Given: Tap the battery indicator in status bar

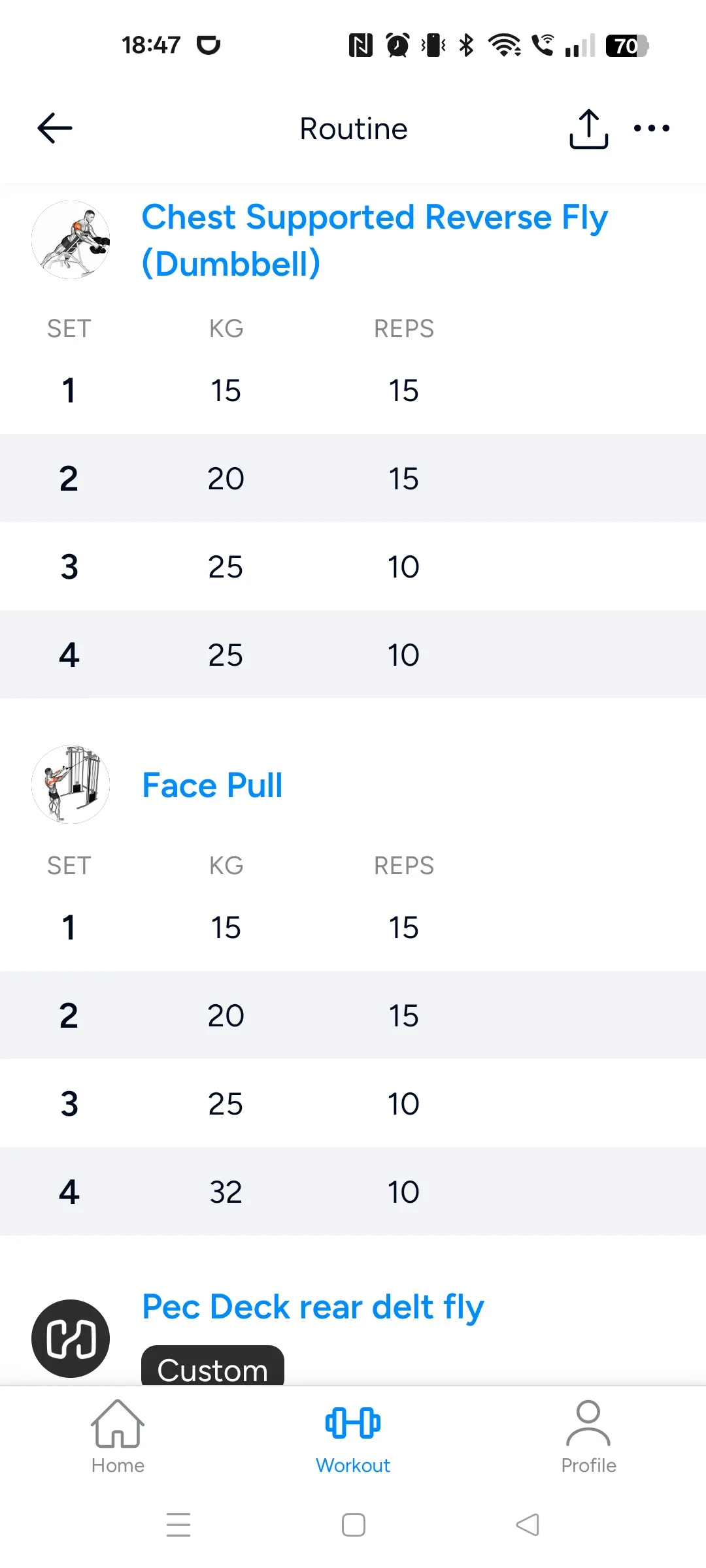Looking at the screenshot, I should [x=626, y=46].
